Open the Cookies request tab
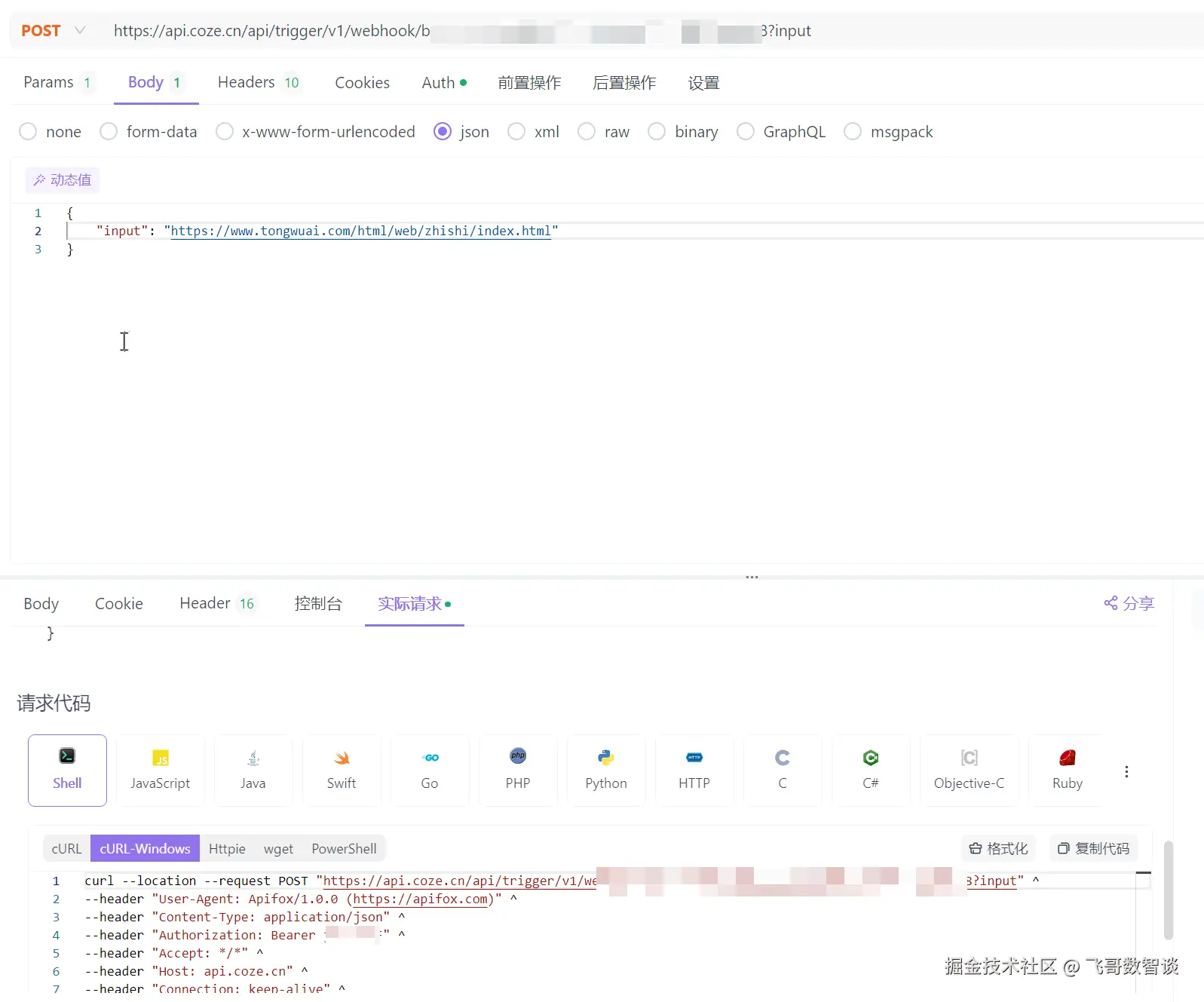 [363, 83]
